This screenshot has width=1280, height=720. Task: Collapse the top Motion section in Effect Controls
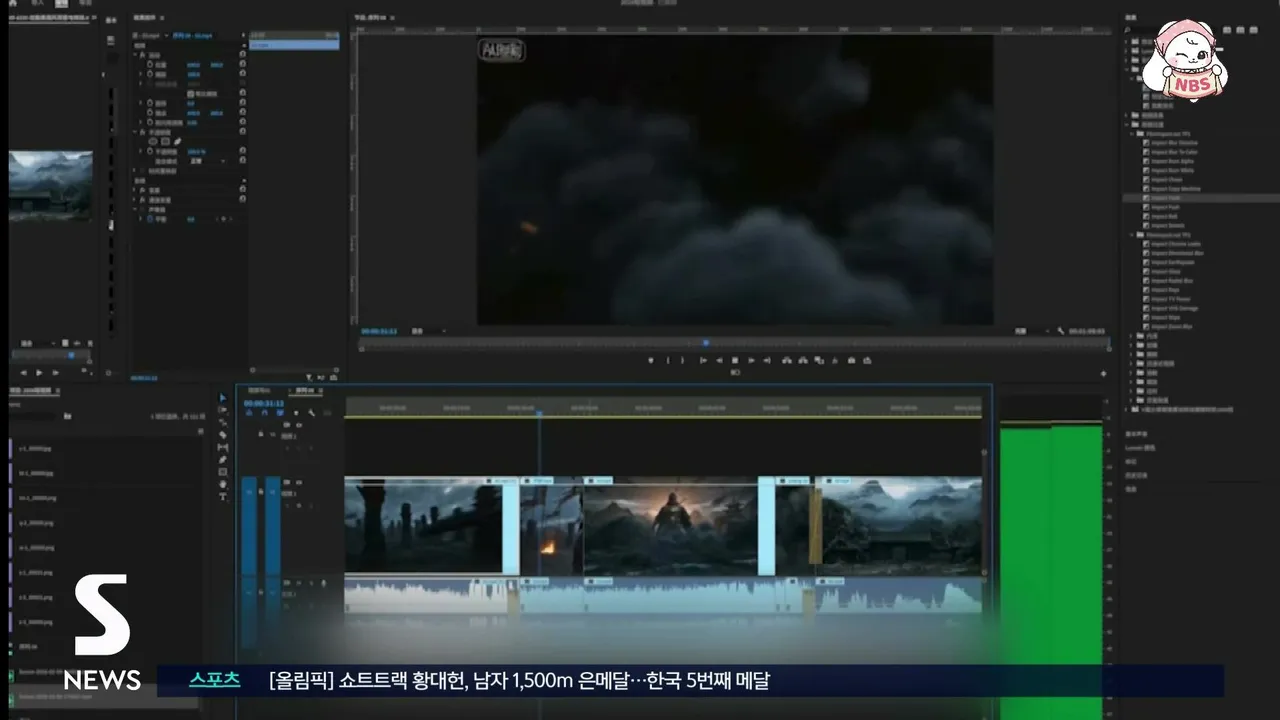137,54
